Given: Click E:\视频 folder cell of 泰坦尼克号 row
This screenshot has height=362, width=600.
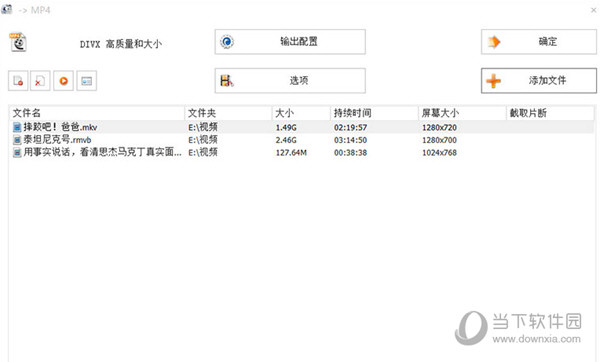Looking at the screenshot, I should (203, 140).
